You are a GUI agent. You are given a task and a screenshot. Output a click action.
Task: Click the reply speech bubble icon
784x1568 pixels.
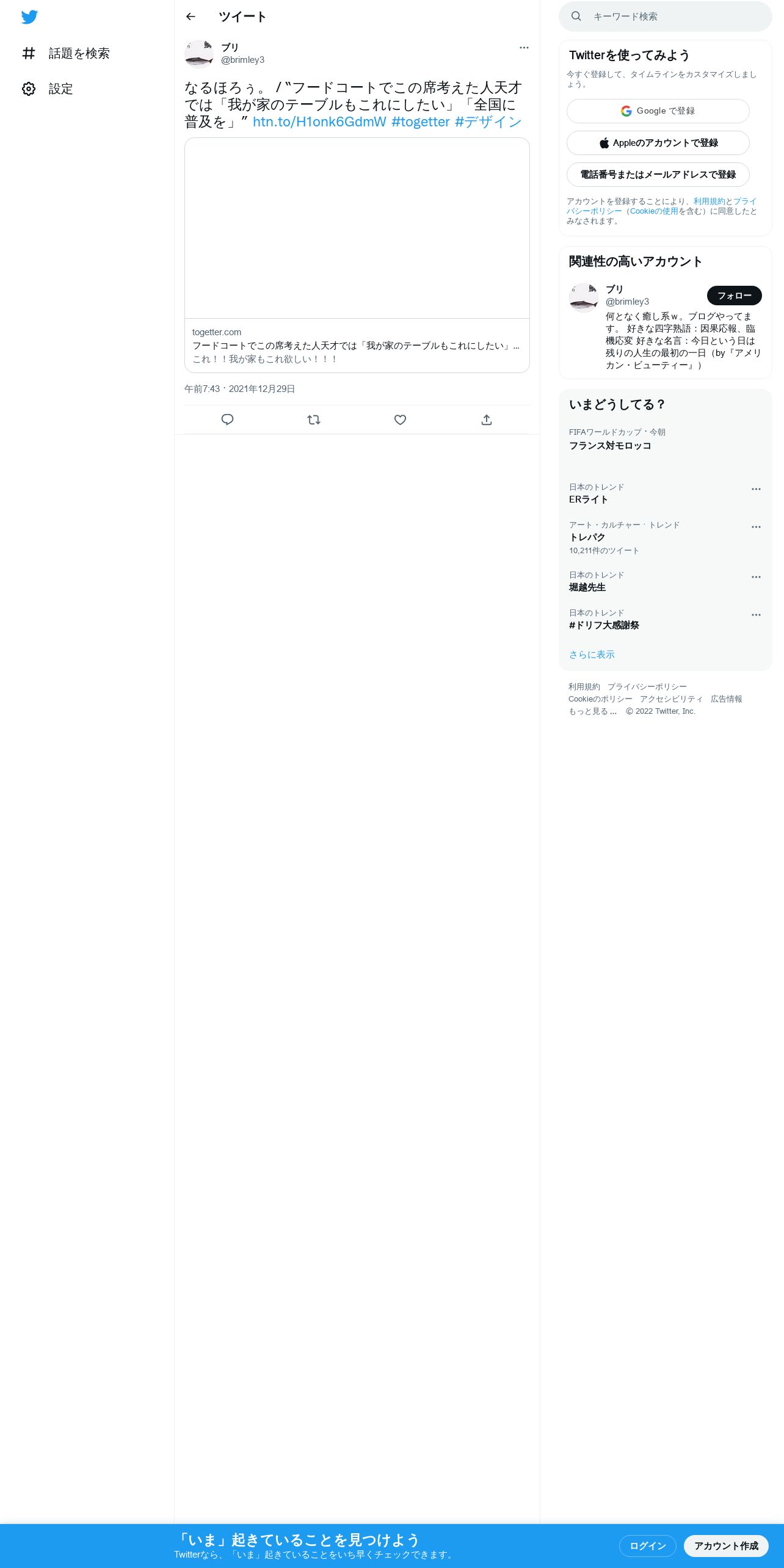click(227, 419)
